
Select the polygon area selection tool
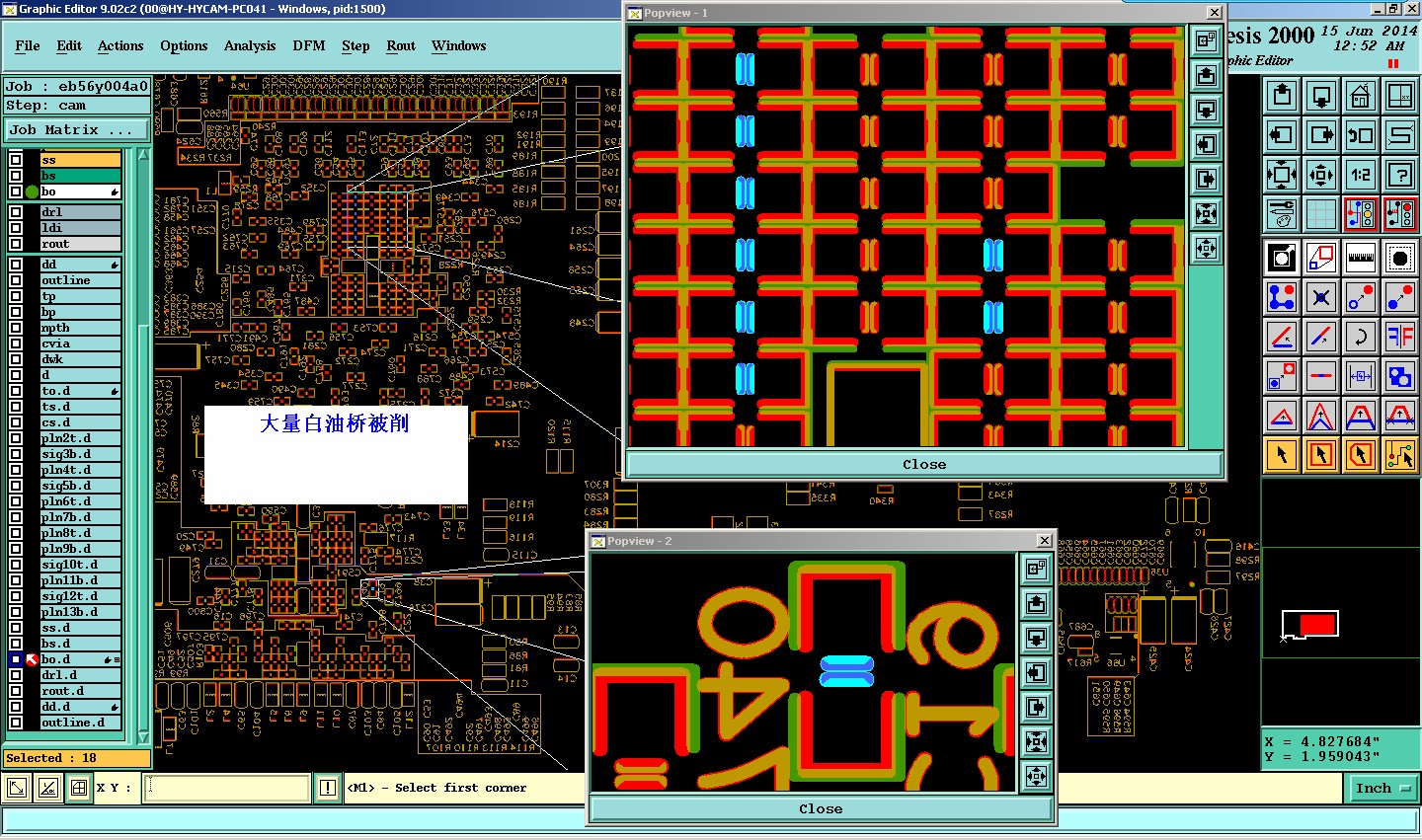click(1361, 455)
